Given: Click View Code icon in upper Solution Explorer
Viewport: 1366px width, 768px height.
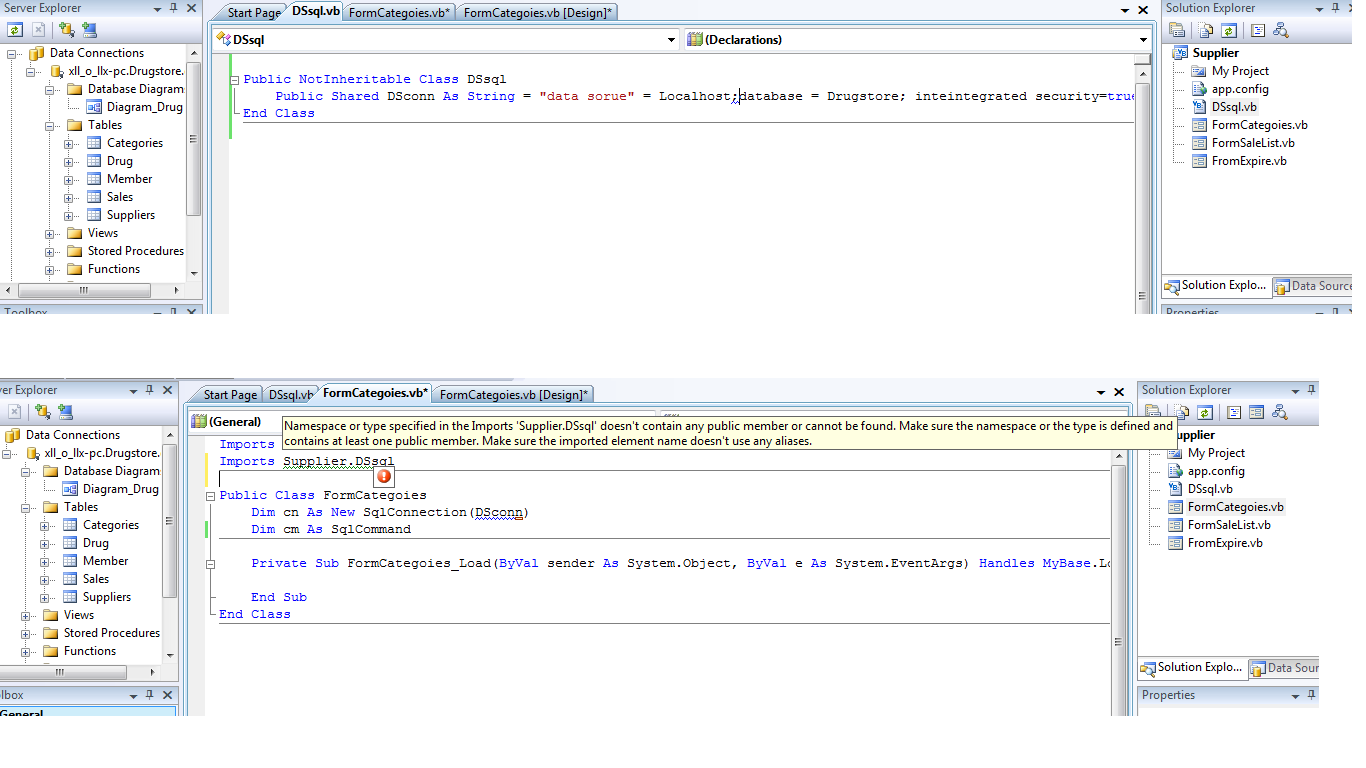Looking at the screenshot, I should [1259, 30].
